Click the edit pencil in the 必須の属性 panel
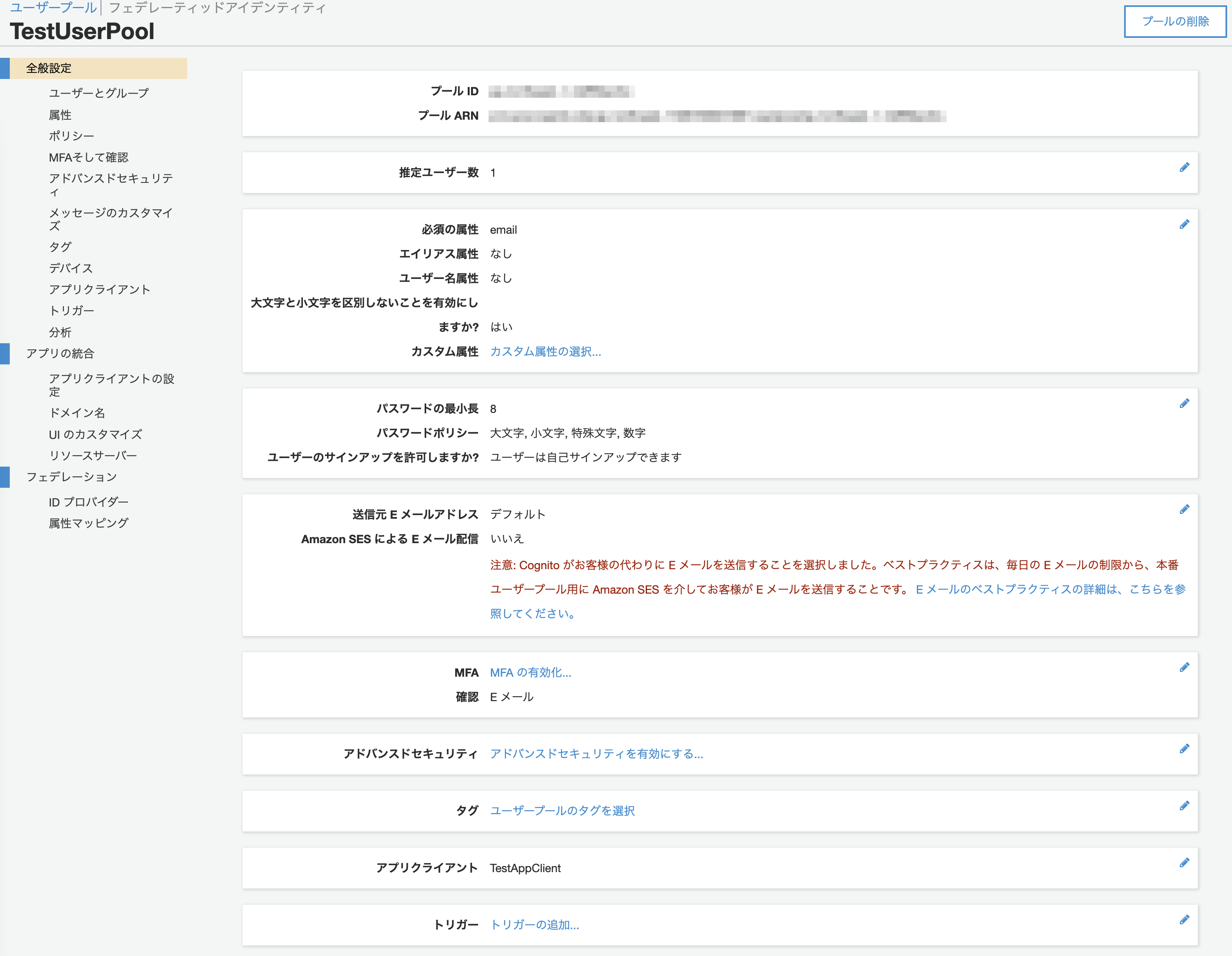Screen dimensions: 1232x956 [x=1184, y=224]
